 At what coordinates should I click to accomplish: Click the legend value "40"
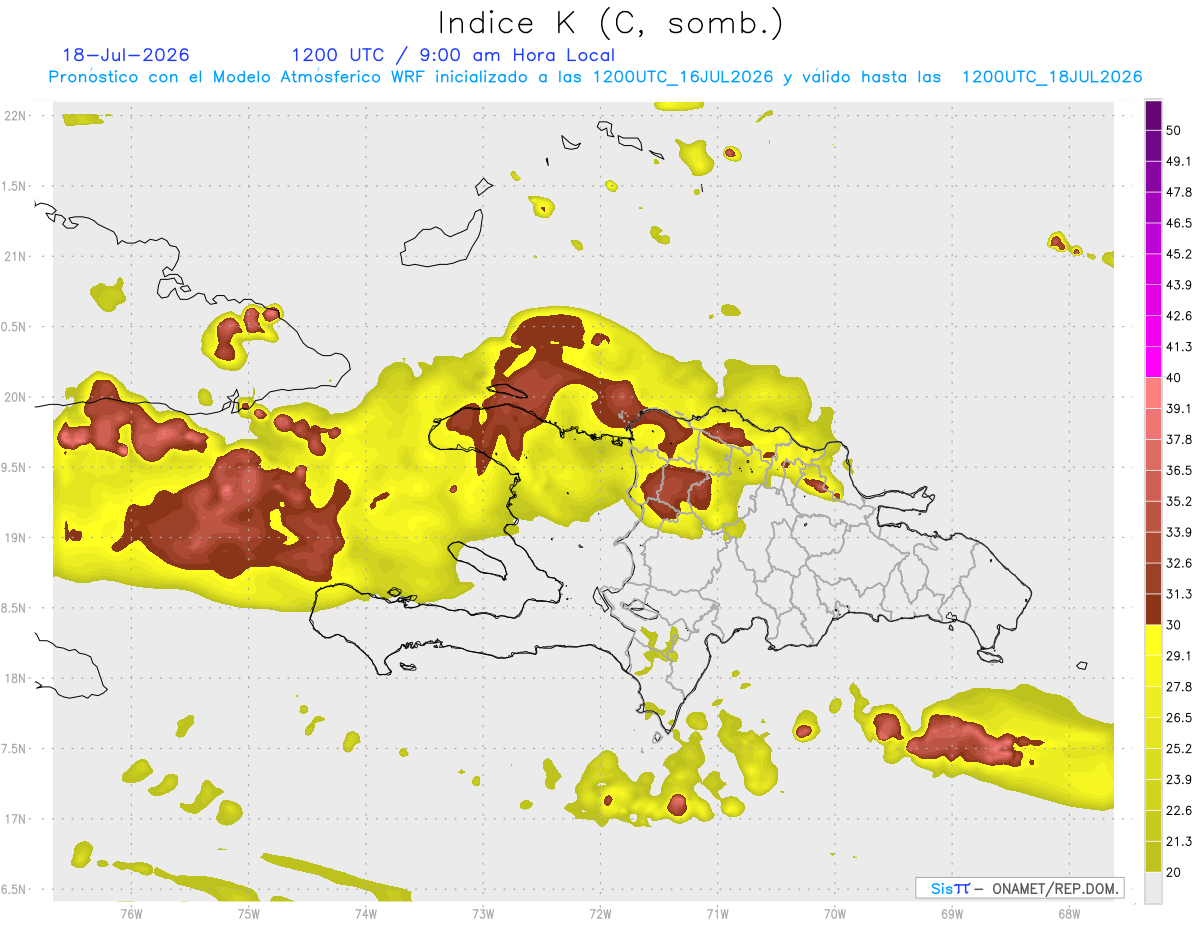coord(1174,378)
